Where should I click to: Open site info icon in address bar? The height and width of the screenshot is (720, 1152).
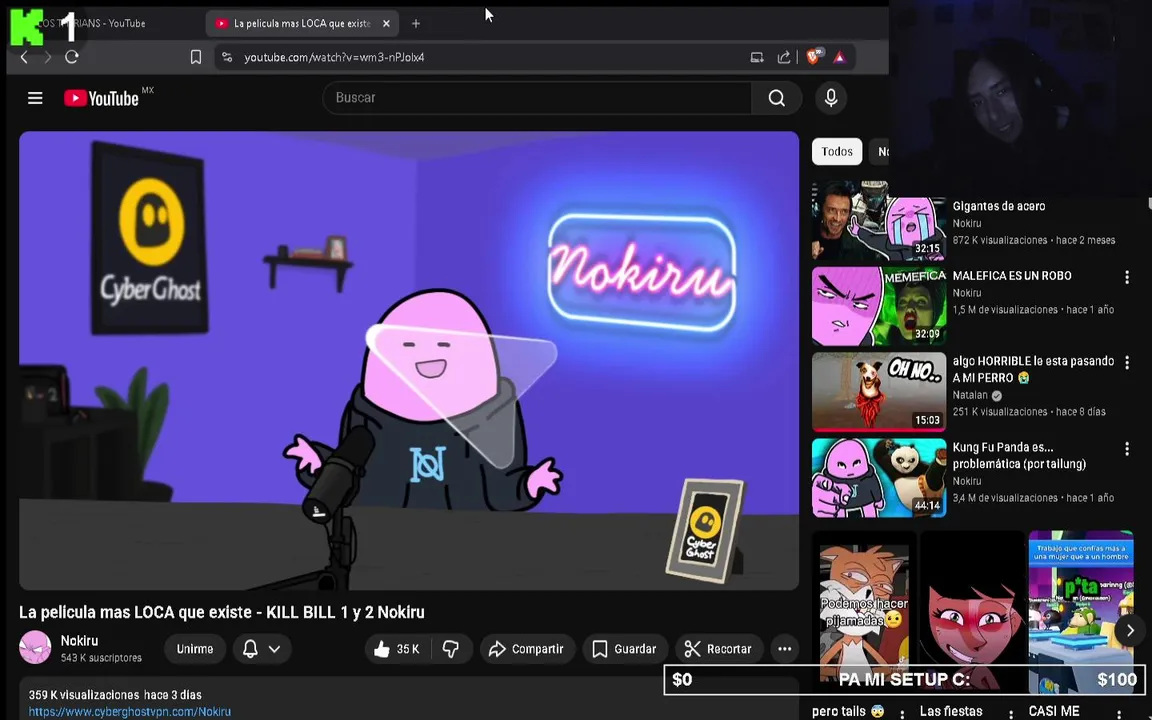[x=227, y=57]
